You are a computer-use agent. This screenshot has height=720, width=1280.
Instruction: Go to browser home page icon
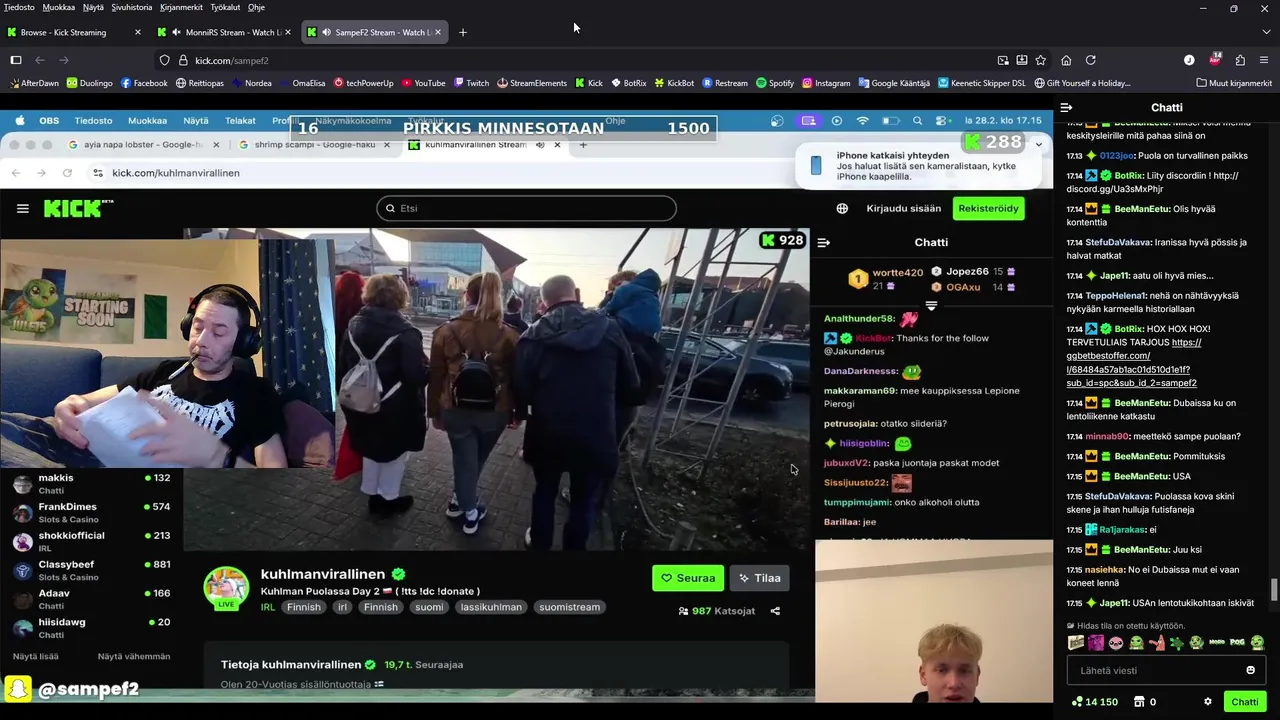pos(1066,60)
